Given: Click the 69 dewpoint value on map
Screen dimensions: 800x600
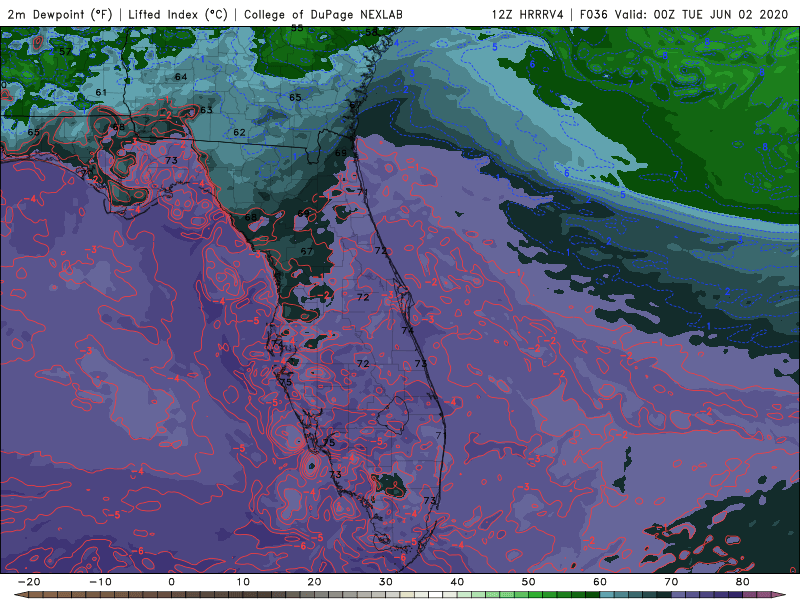Looking at the screenshot, I should coord(341,153).
